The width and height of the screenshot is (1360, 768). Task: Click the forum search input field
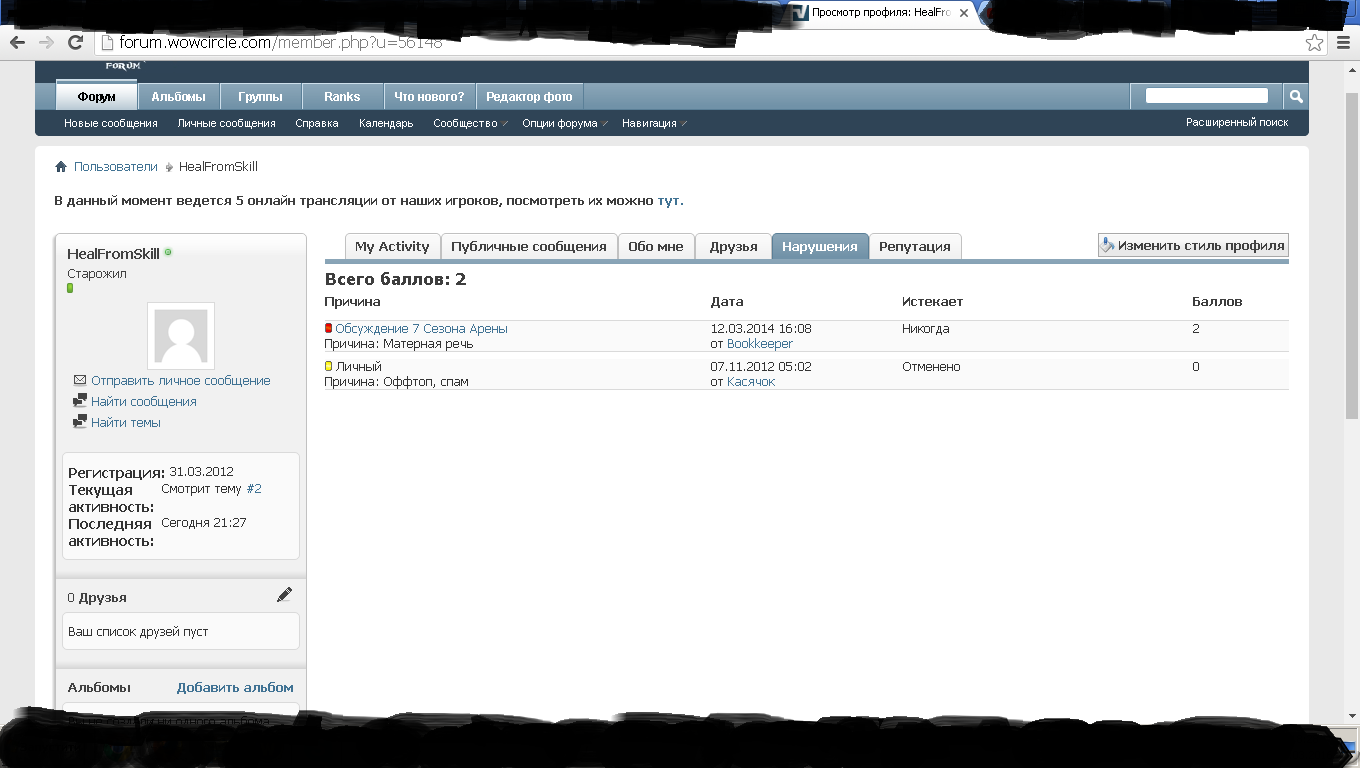pos(1206,96)
